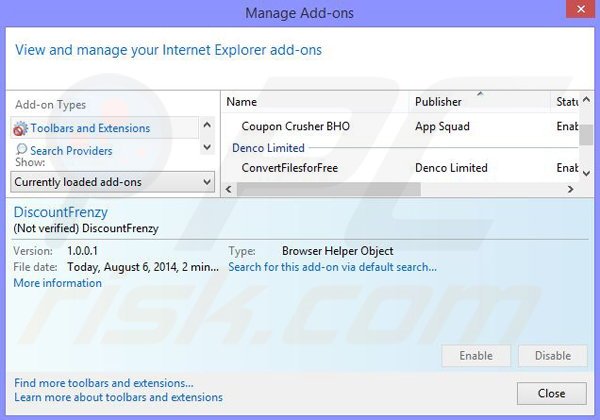The width and height of the screenshot is (600, 420).
Task: Click the horizontal scrollbar thumb
Action: (329, 189)
